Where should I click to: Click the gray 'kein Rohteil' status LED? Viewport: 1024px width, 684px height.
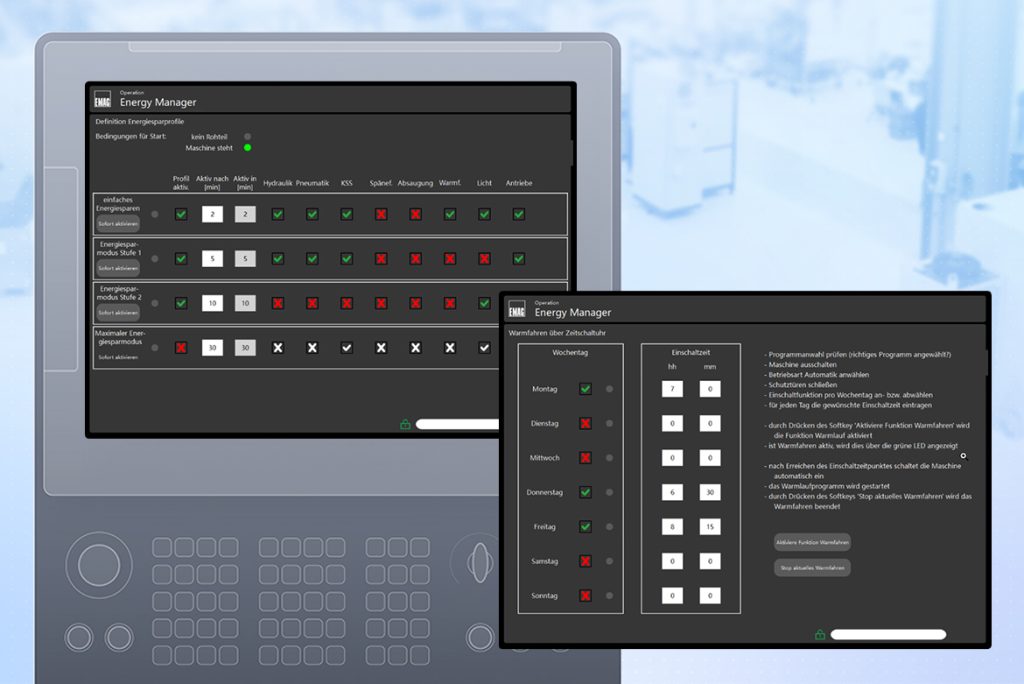tap(247, 136)
